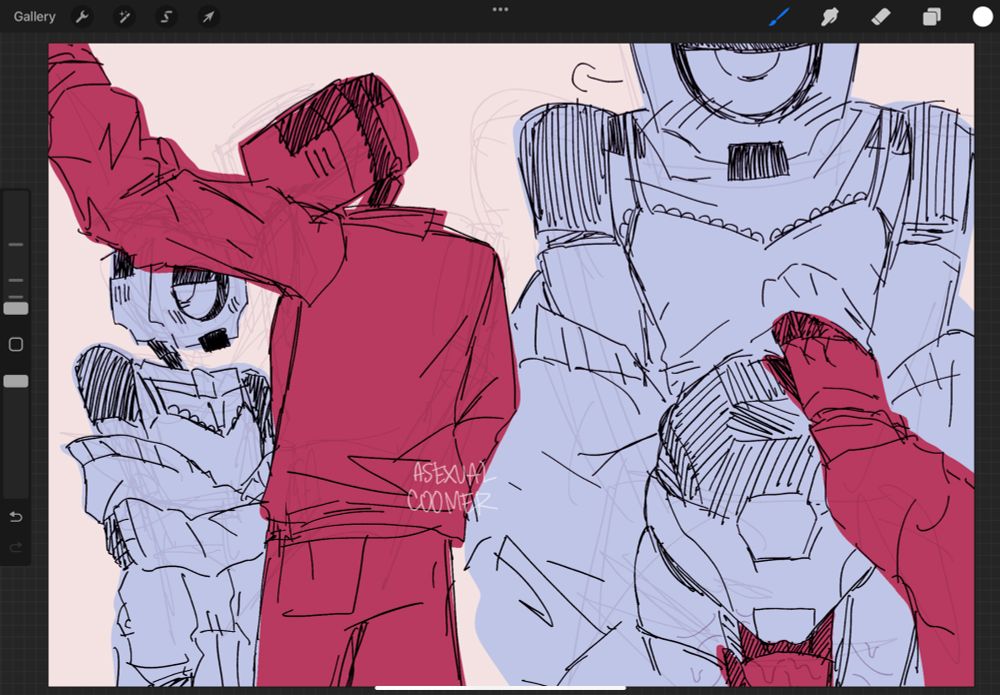Tap the square Modify button in the sidebar
The image size is (1000, 695).
pyautogui.click(x=16, y=345)
